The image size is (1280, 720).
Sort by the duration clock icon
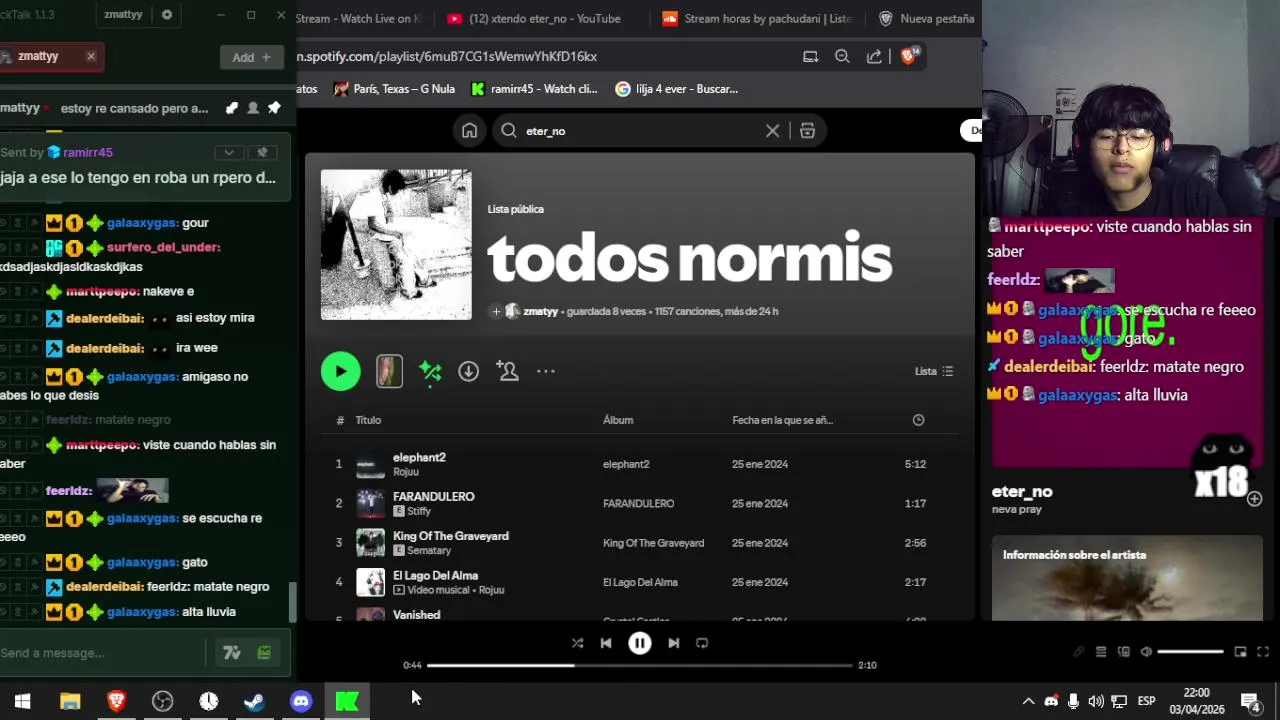click(x=918, y=420)
